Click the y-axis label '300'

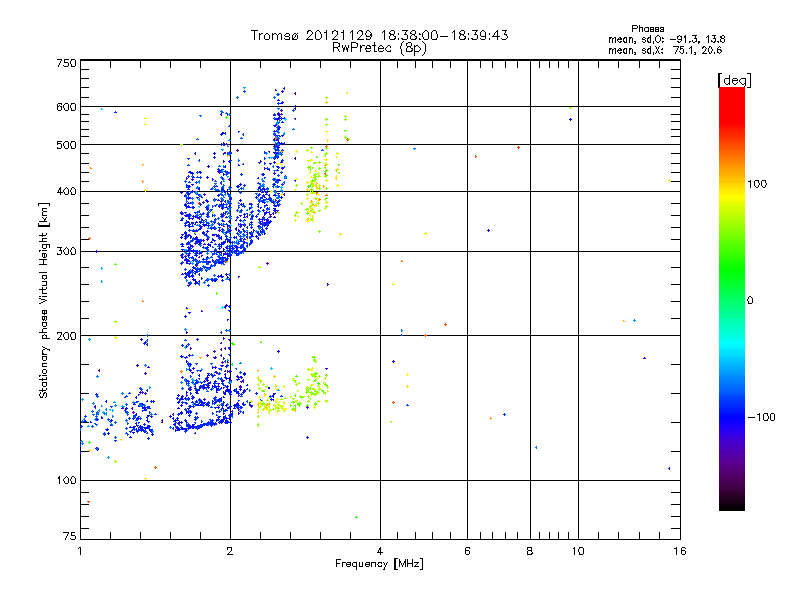coord(67,252)
